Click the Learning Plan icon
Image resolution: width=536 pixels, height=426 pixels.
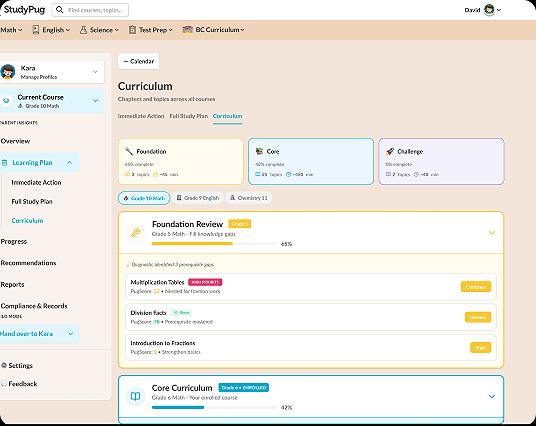point(4,163)
